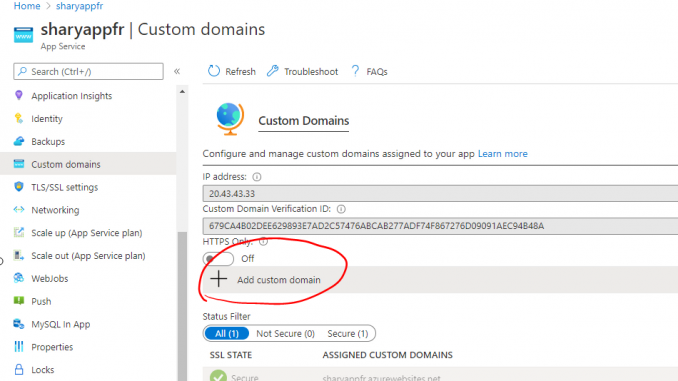The height and width of the screenshot is (381, 678).
Task: Click the Refresh button label
Action: point(240,71)
